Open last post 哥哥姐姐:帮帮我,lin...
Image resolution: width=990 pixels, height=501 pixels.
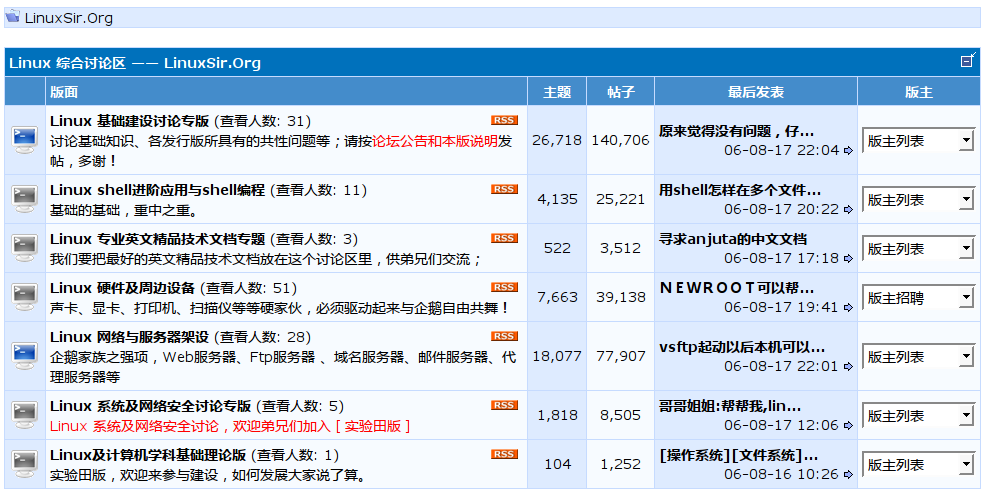click(x=730, y=406)
